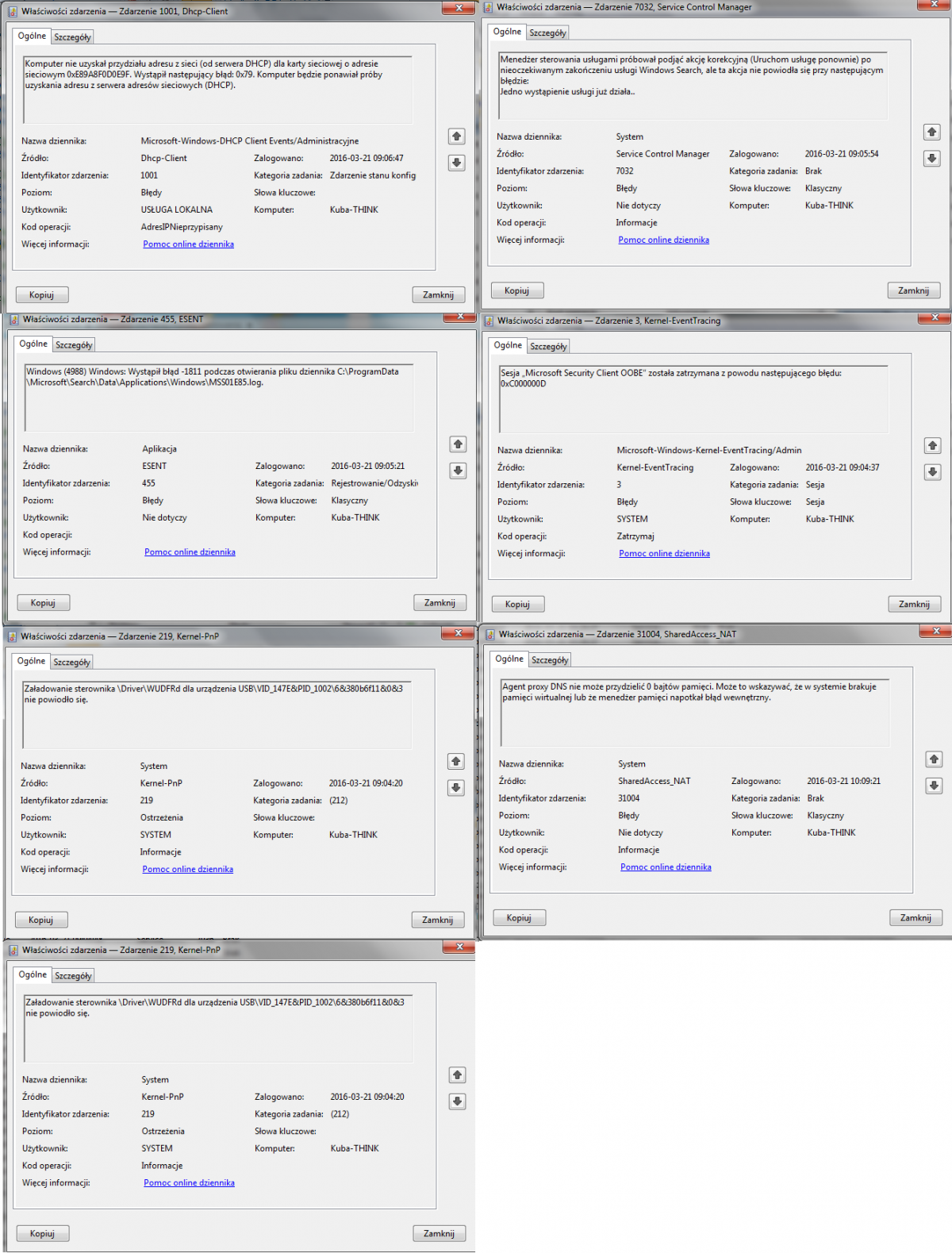Click the up arrow in the ESENT event 455 dialog
The width and height of the screenshot is (952, 1253).
point(458,444)
